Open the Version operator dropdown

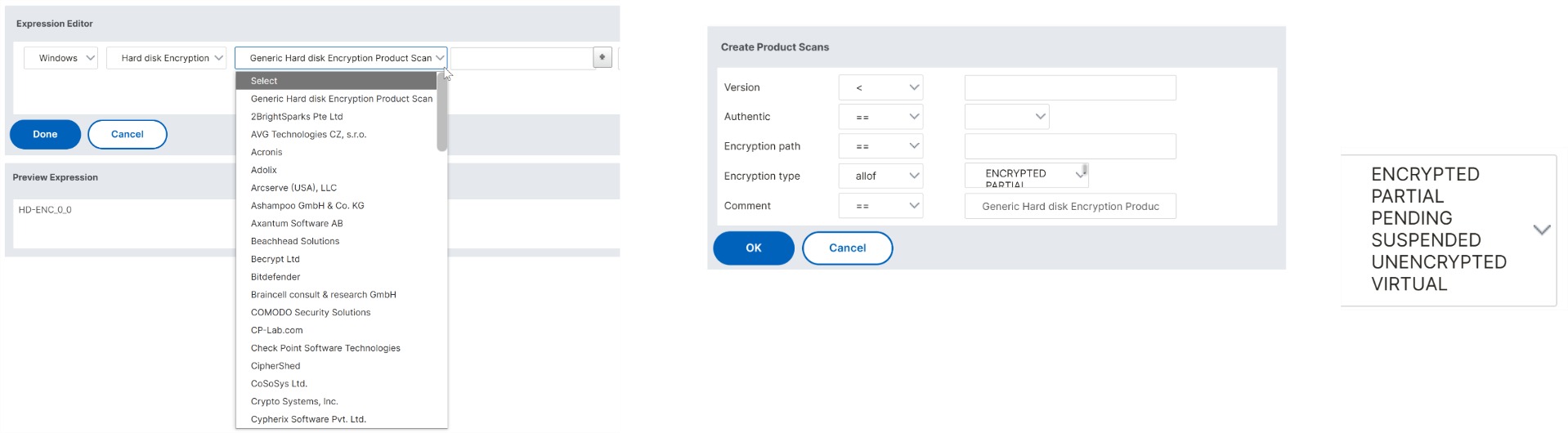tap(880, 87)
